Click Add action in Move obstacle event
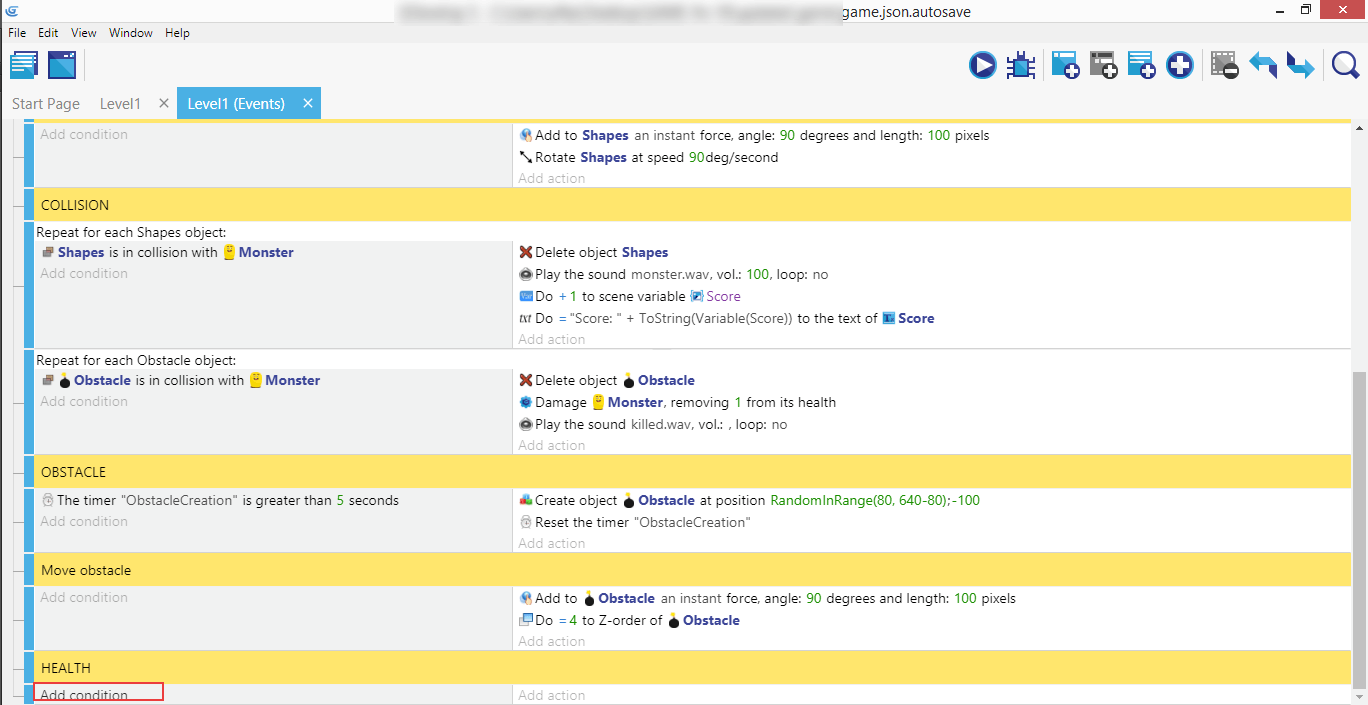This screenshot has width=1368, height=705. pyautogui.click(x=551, y=642)
